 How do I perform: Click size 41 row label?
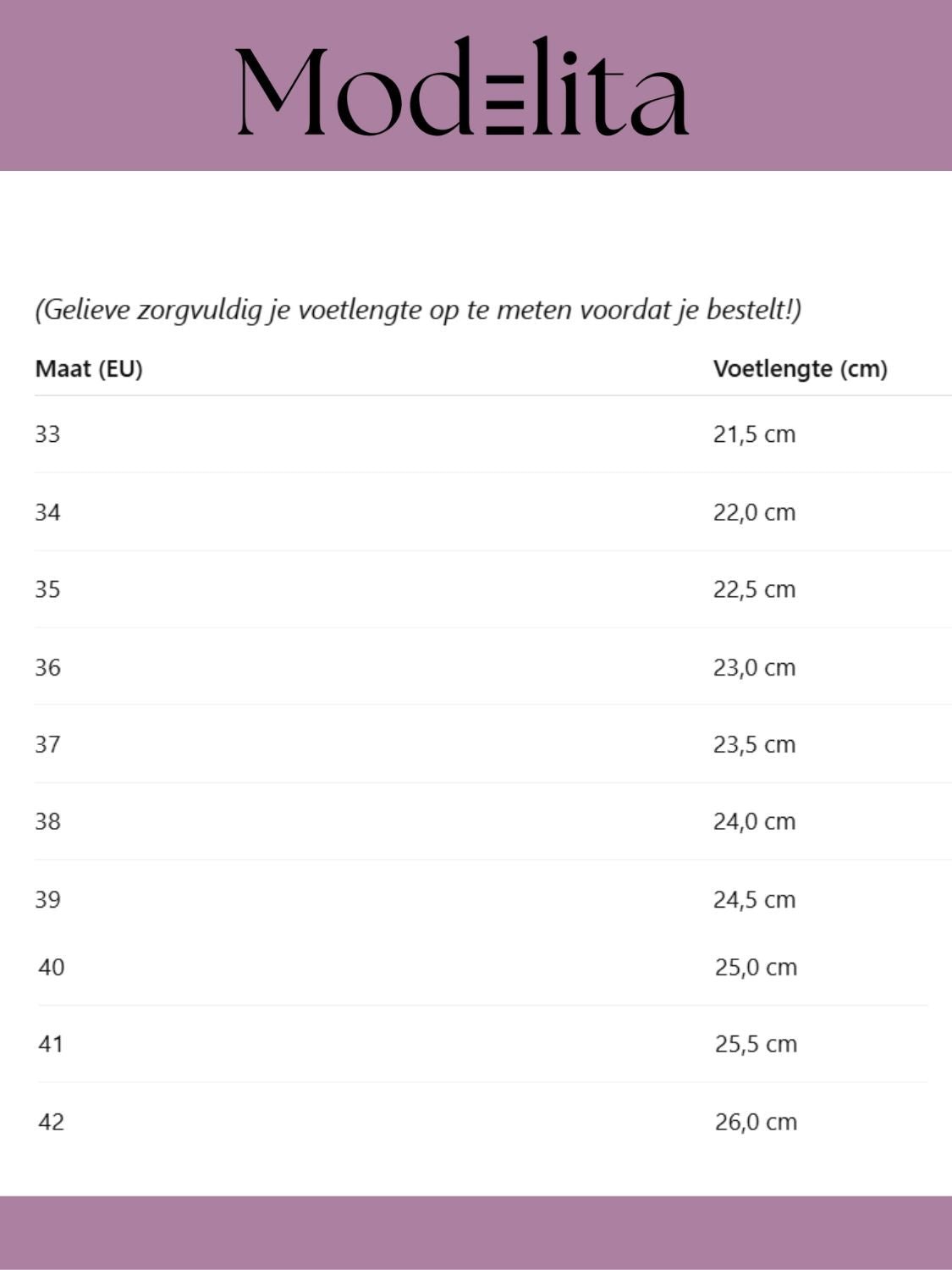pyautogui.click(x=52, y=1044)
